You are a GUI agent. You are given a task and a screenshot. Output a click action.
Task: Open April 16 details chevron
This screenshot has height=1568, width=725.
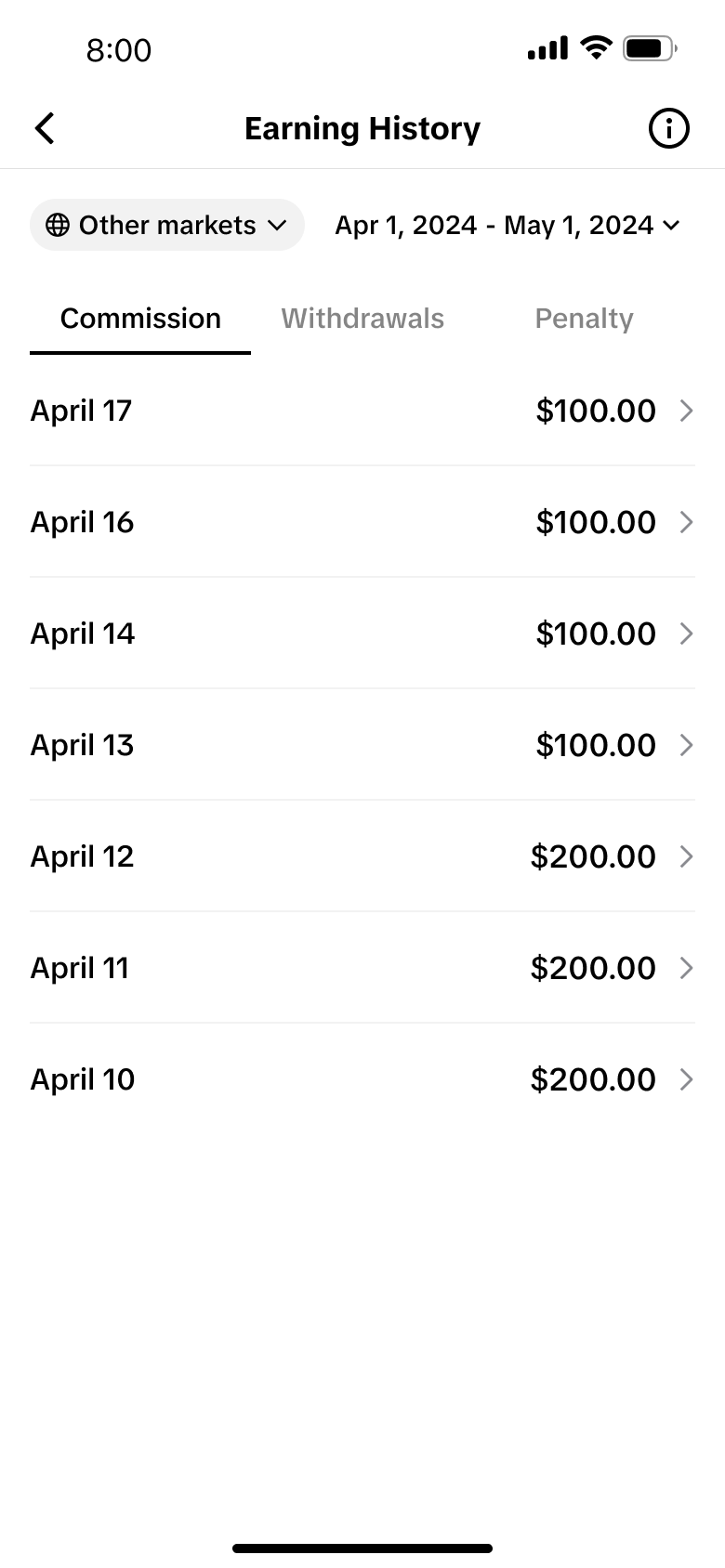[687, 522]
